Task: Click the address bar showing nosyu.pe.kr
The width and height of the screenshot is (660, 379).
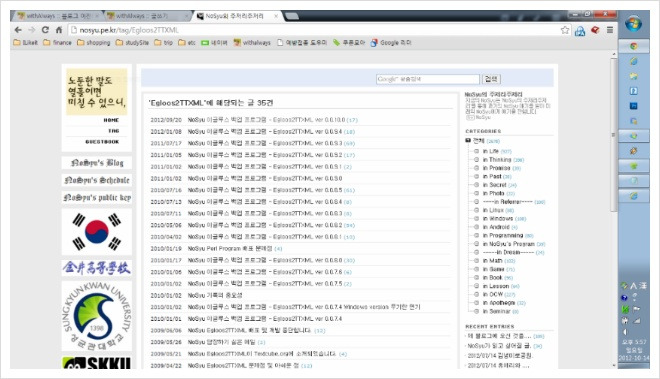Action: pyautogui.click(x=314, y=30)
